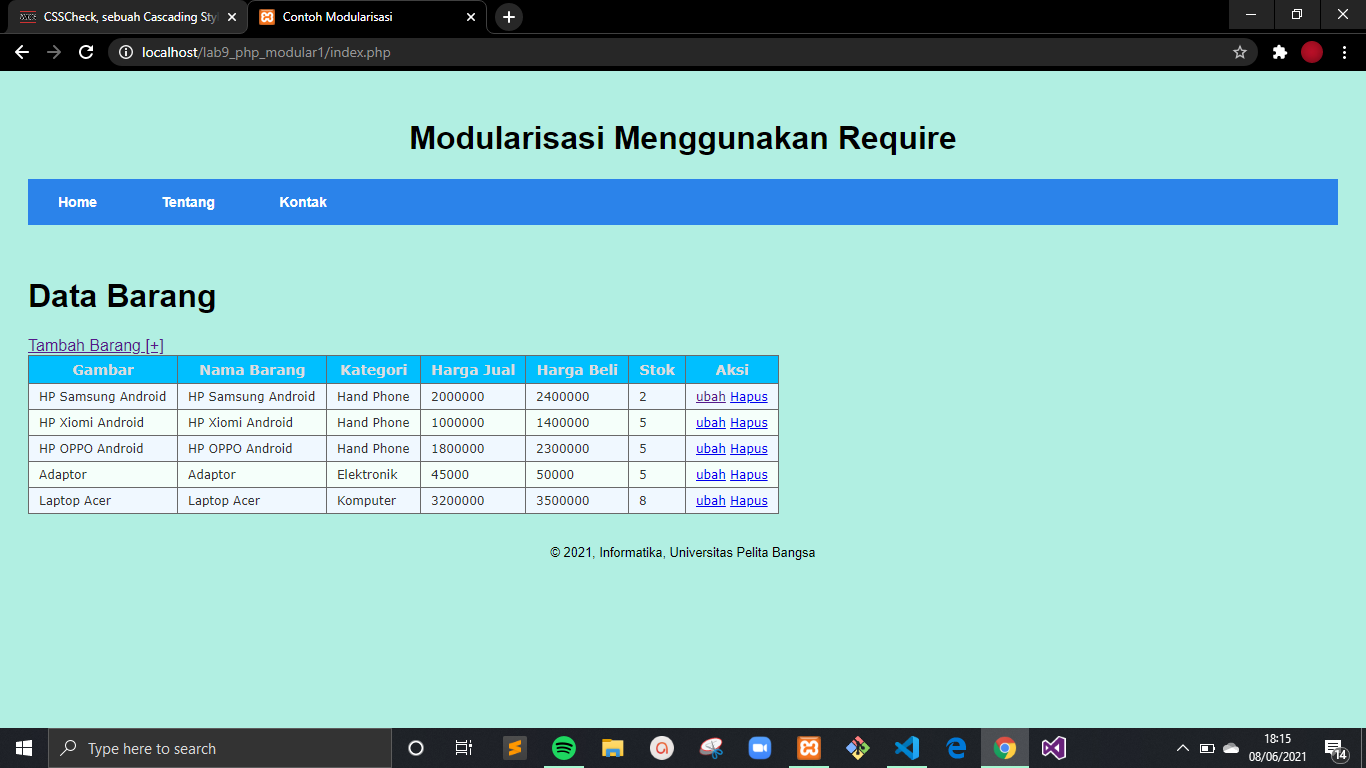Toggle bookmark star for this page
Image resolution: width=1366 pixels, height=768 pixels.
pyautogui.click(x=1240, y=52)
